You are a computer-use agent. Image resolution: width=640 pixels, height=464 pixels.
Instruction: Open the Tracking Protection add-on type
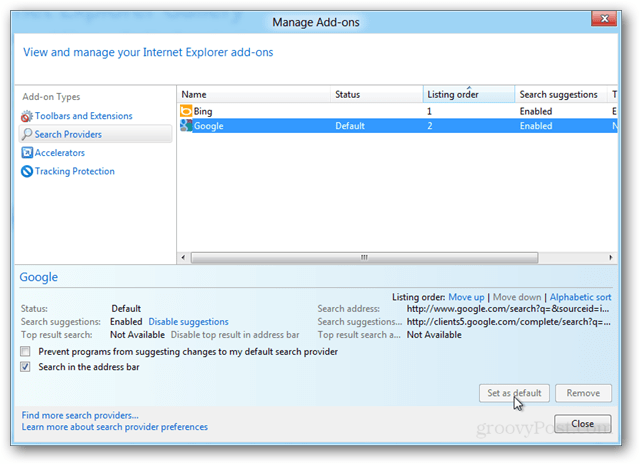coord(75,171)
